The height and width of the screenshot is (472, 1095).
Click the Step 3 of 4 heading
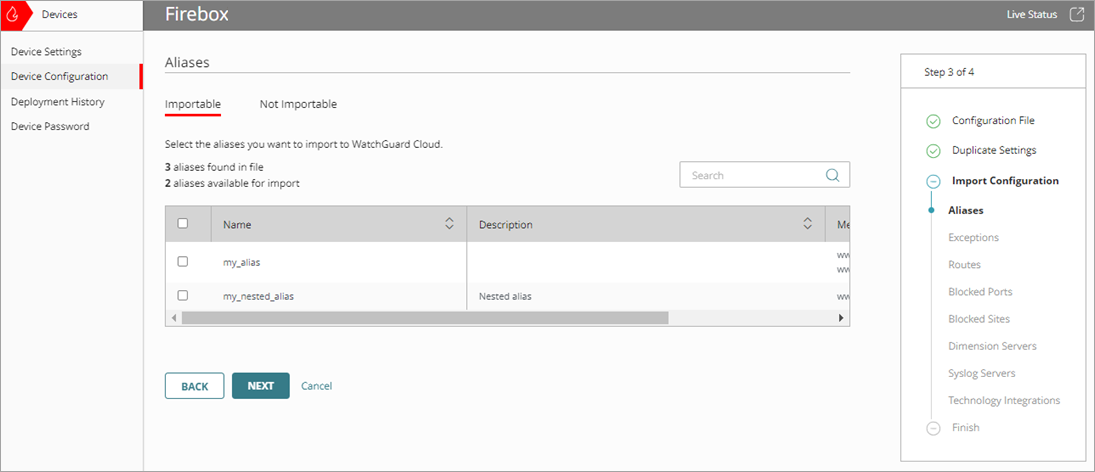[949, 72]
